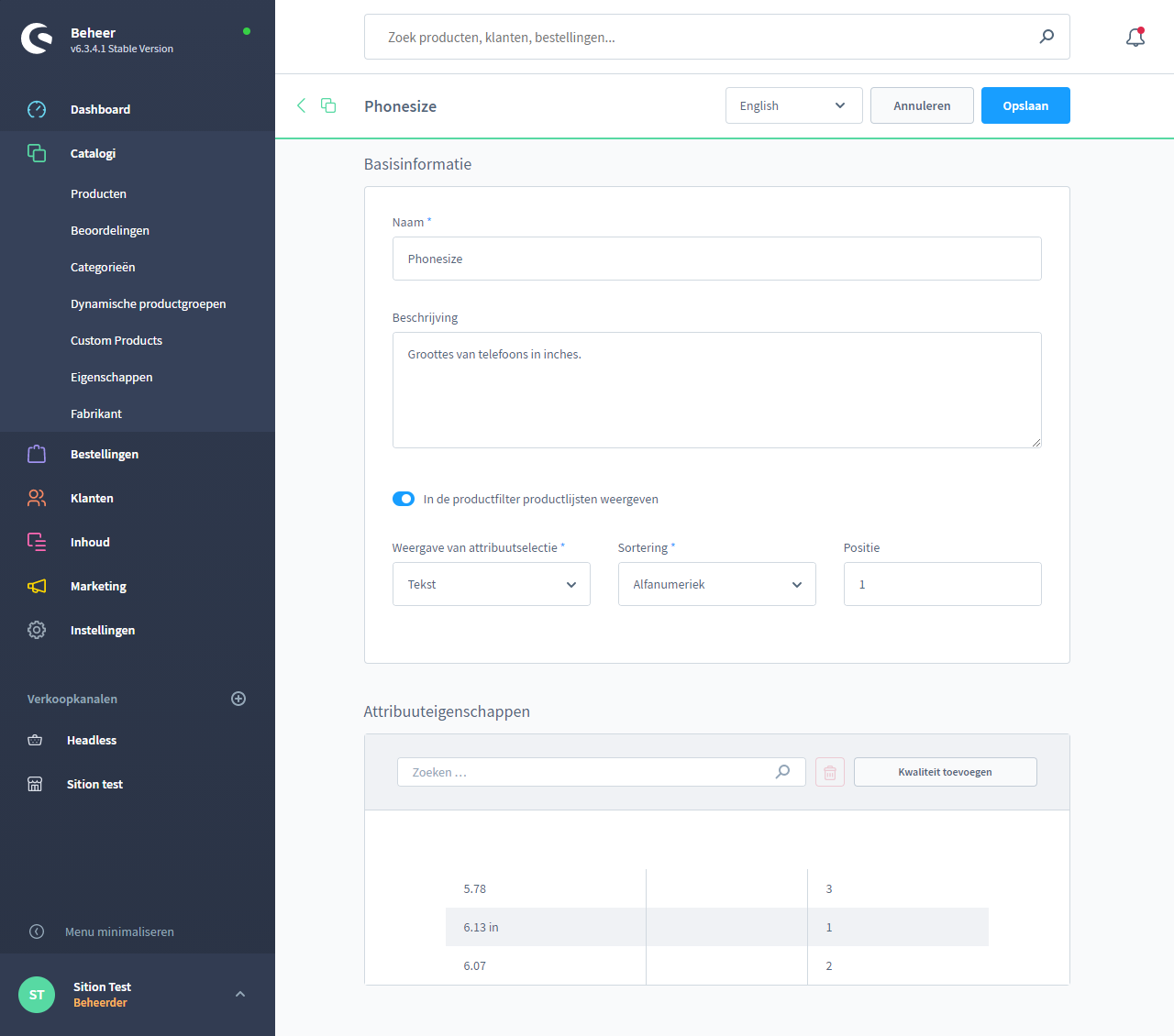Click the red delete trash icon

[829, 772]
